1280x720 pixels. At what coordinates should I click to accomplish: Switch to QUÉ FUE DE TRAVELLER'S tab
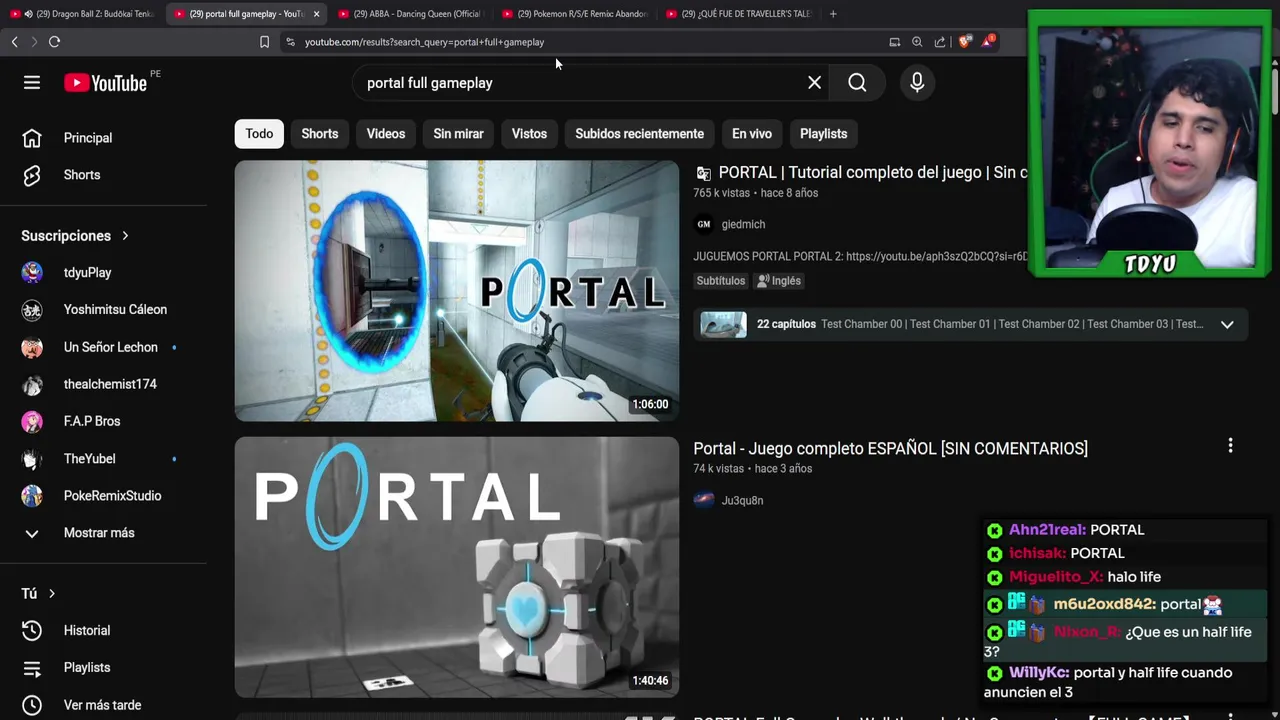tap(740, 14)
